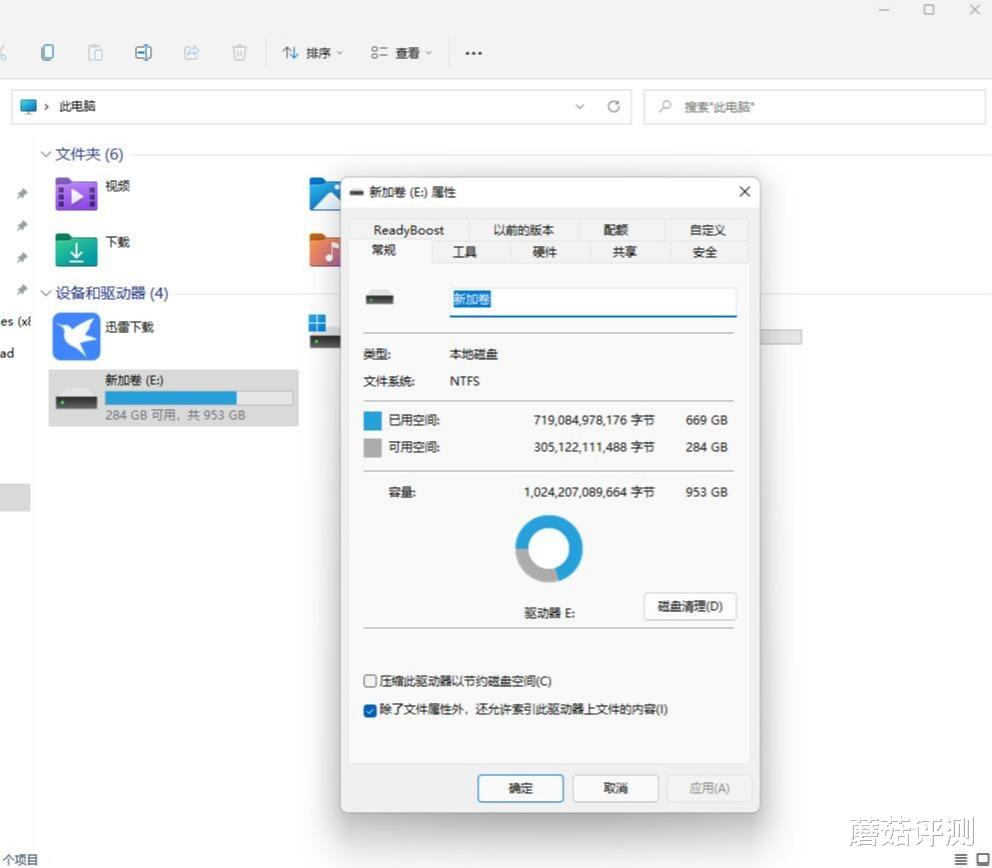Select the Rename icon in the toolbar
This screenshot has height=868, width=992.
point(143,52)
